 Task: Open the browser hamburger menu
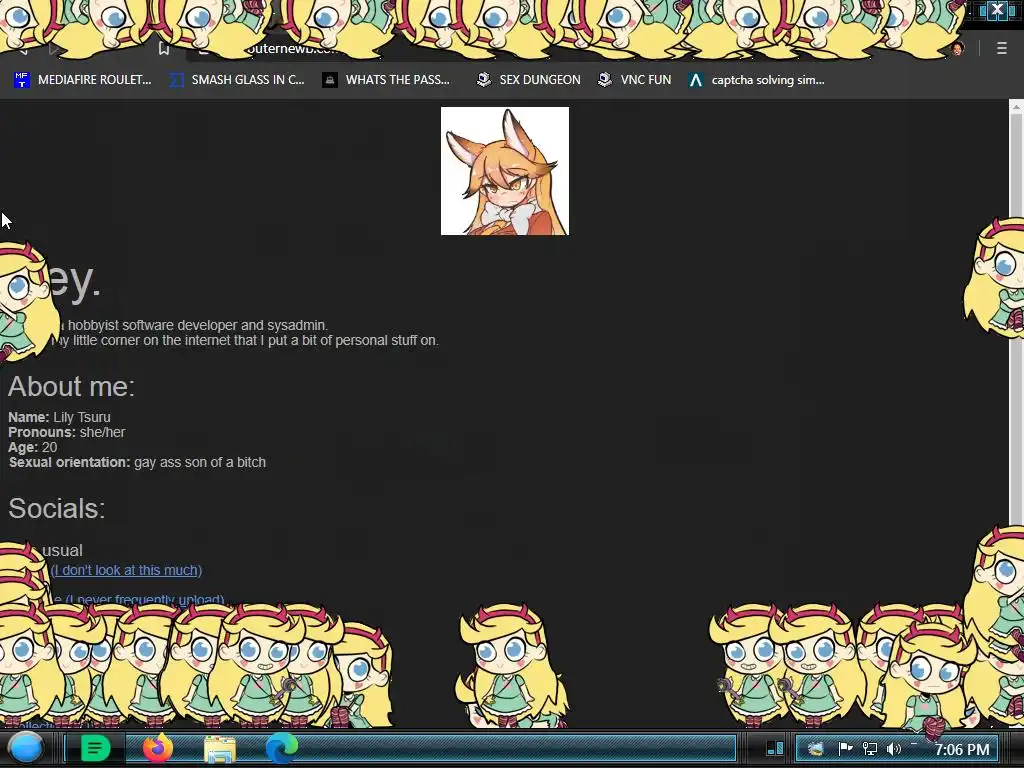pyautogui.click(x=1002, y=48)
